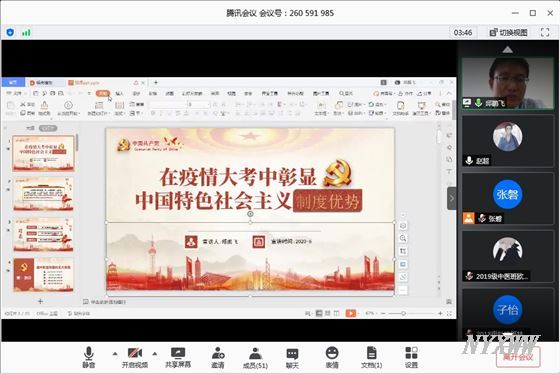Image resolution: width=560 pixels, height=373 pixels.
Task: Click the blue shield security icon
Action: [10, 33]
